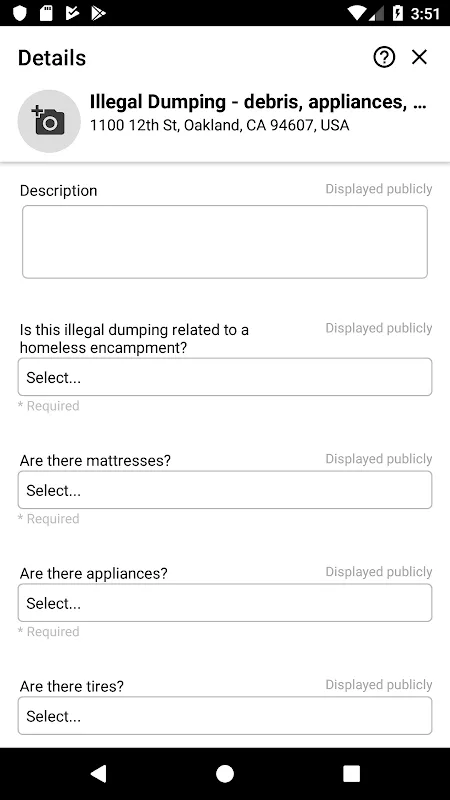This screenshot has height=800, width=450.
Task: Open the 'Are there tires?' dropdown
Action: 225,716
